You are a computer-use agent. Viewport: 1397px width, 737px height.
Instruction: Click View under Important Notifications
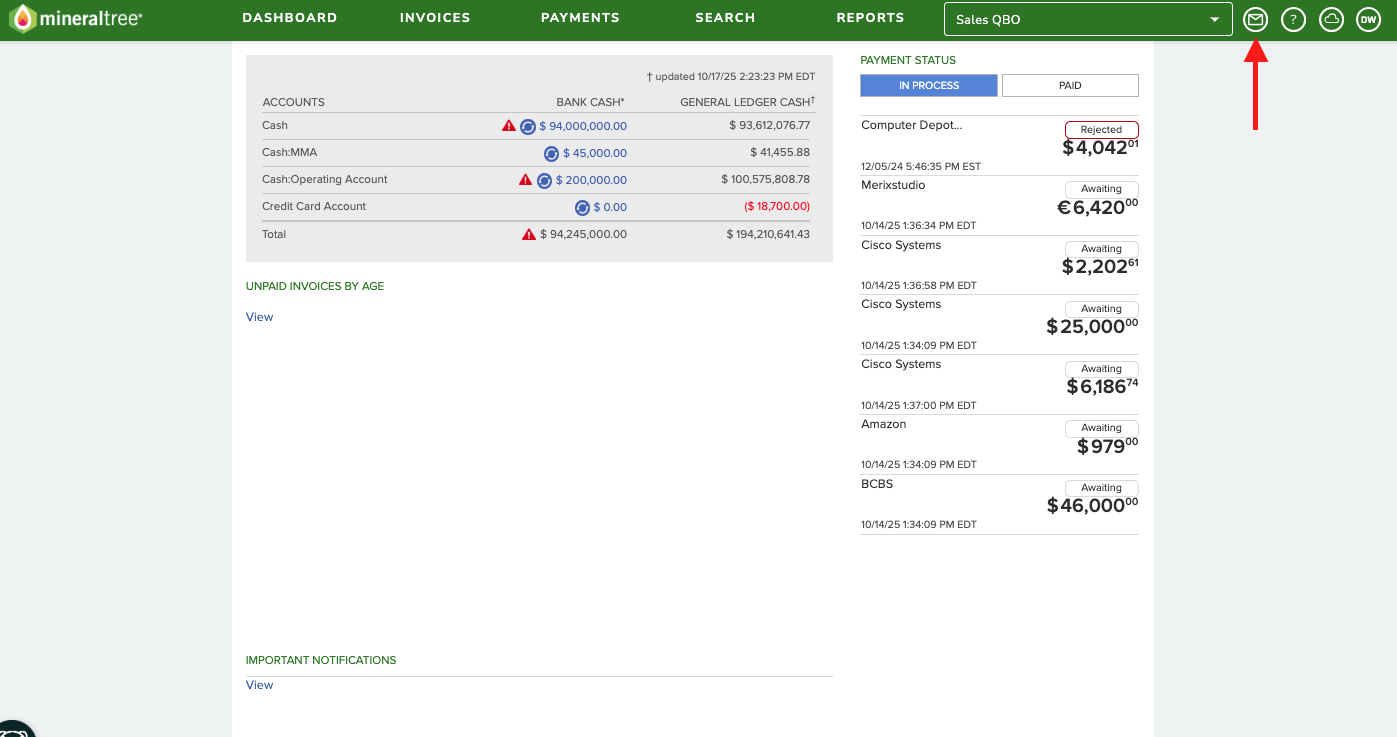259,685
